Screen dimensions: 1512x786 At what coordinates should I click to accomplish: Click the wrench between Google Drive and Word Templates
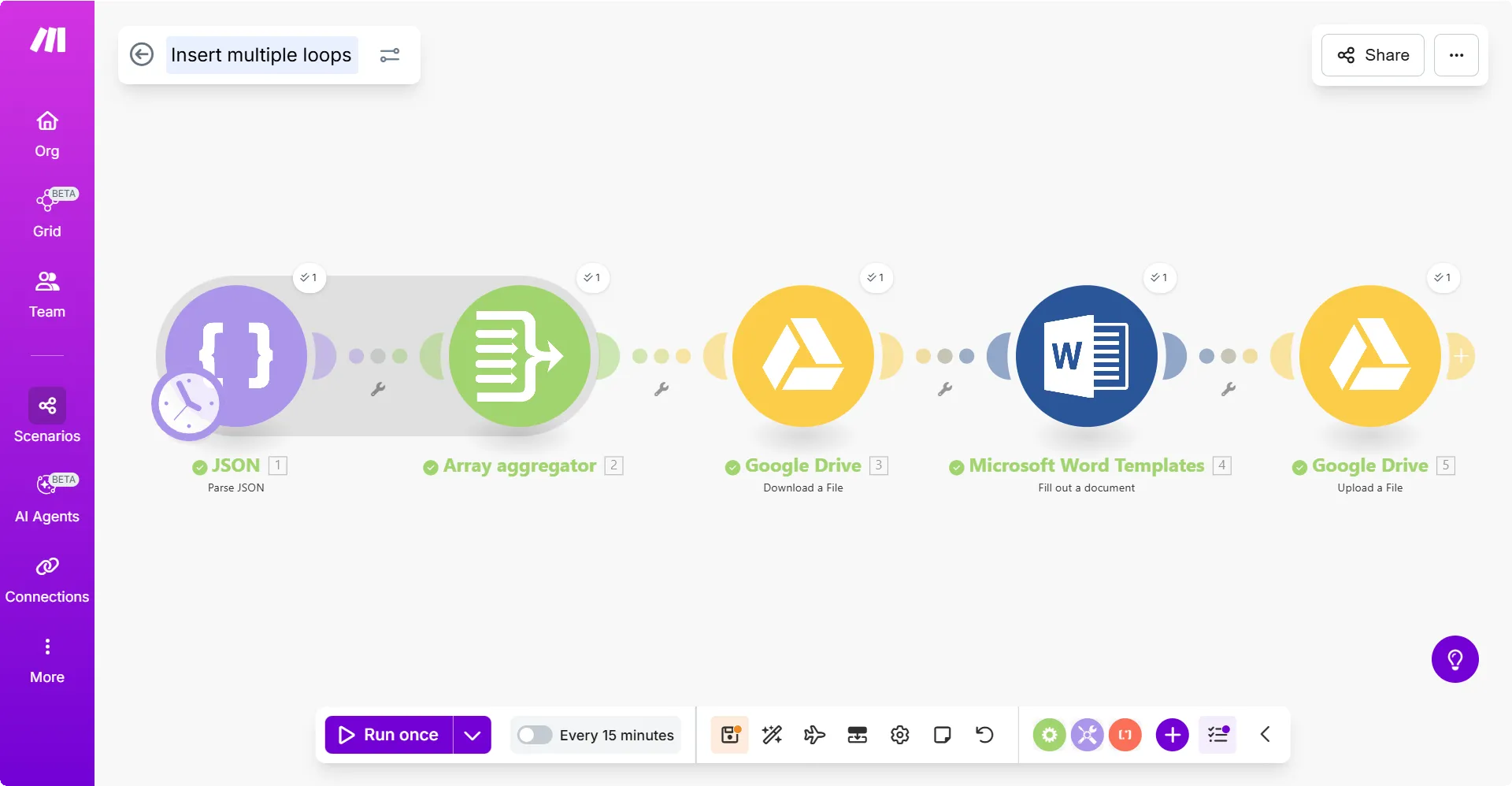(945, 389)
